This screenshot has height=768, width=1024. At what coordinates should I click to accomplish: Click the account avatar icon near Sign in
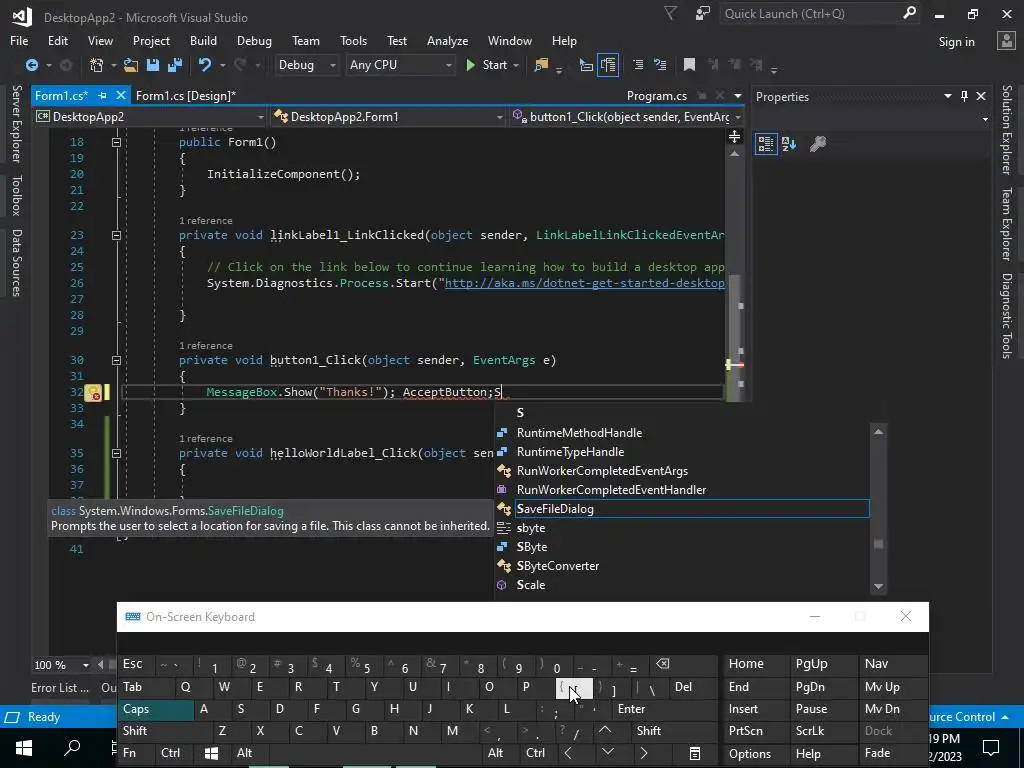1006,41
